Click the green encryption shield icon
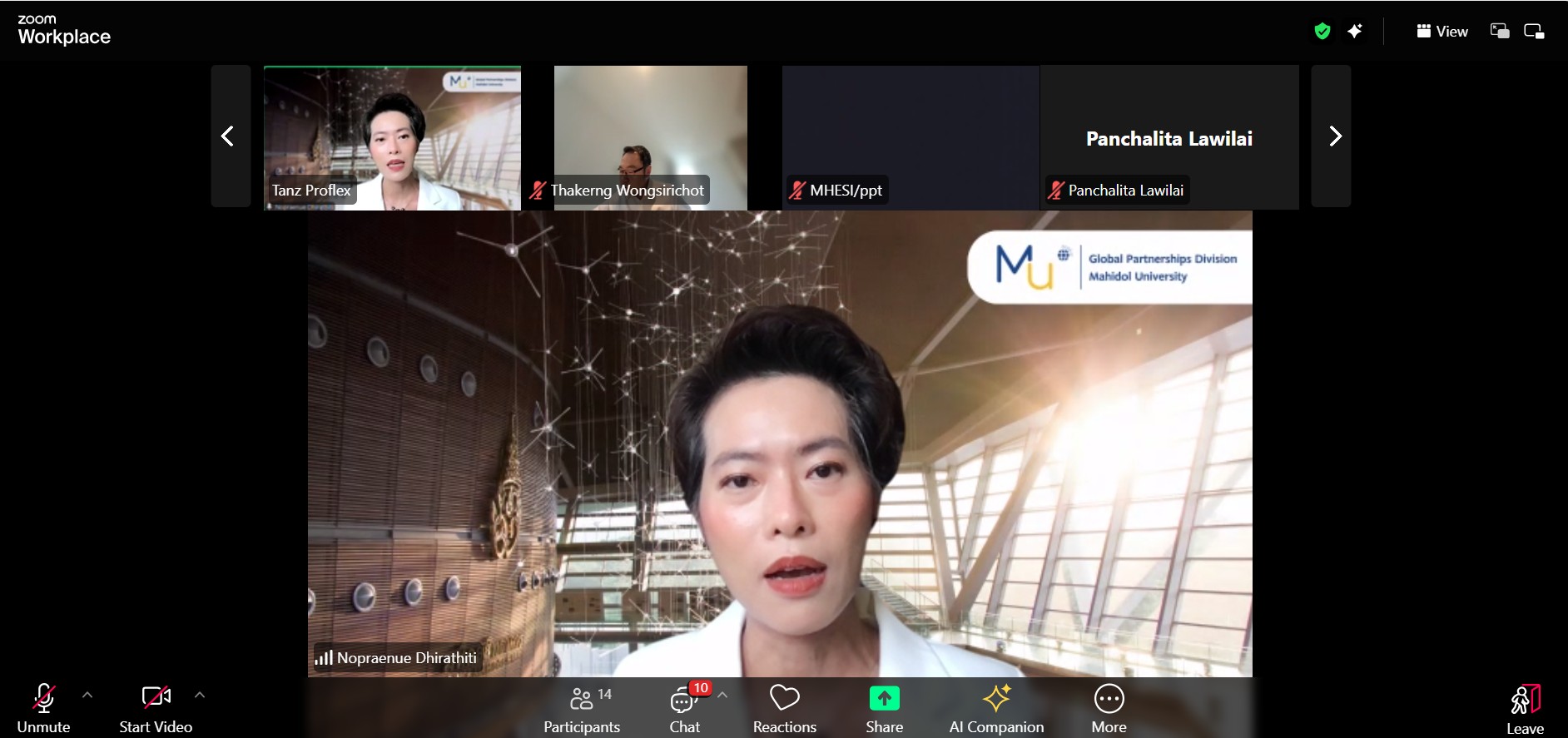 (1322, 32)
